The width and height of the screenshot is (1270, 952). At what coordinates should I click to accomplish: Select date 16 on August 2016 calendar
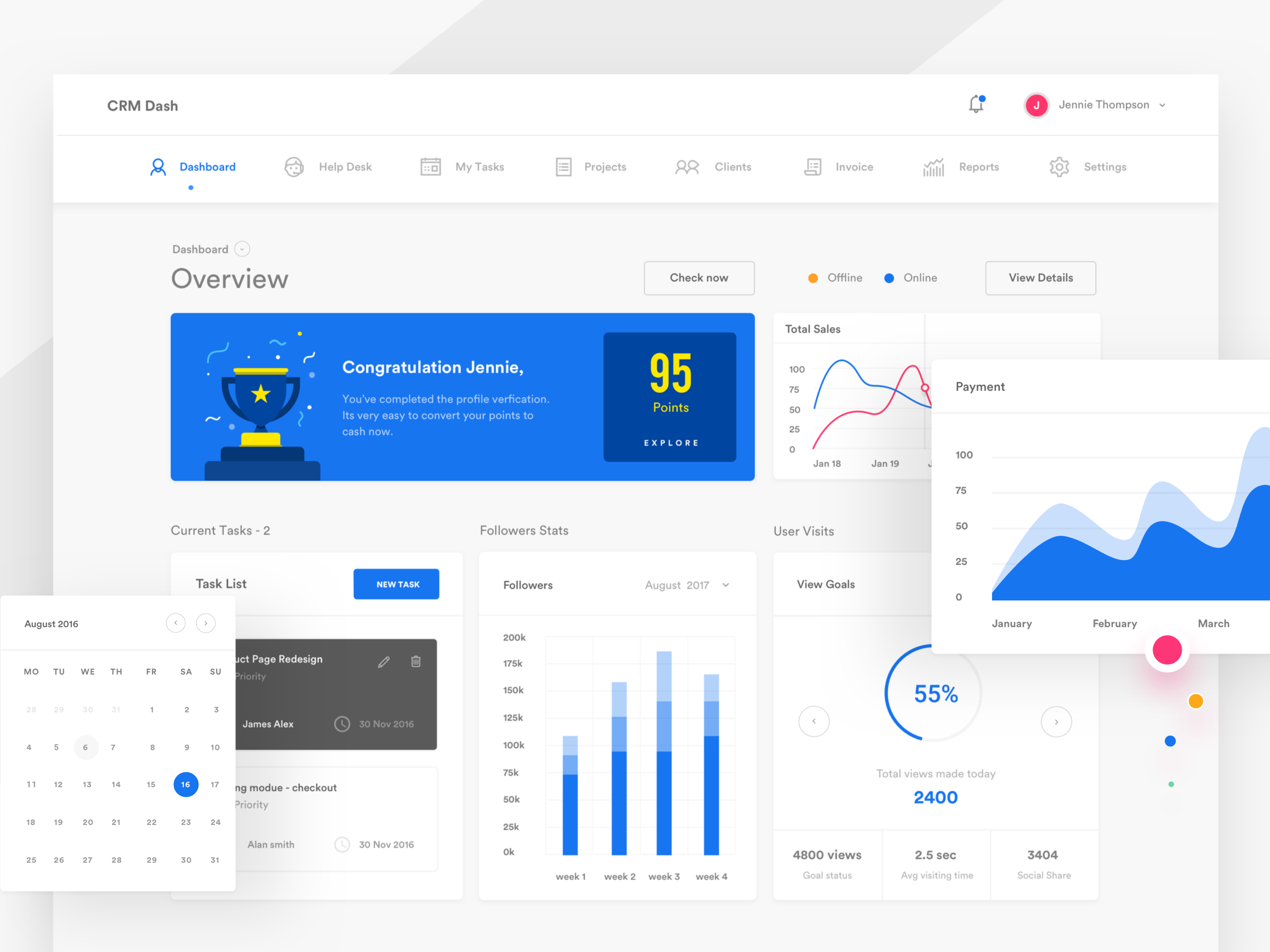(186, 785)
